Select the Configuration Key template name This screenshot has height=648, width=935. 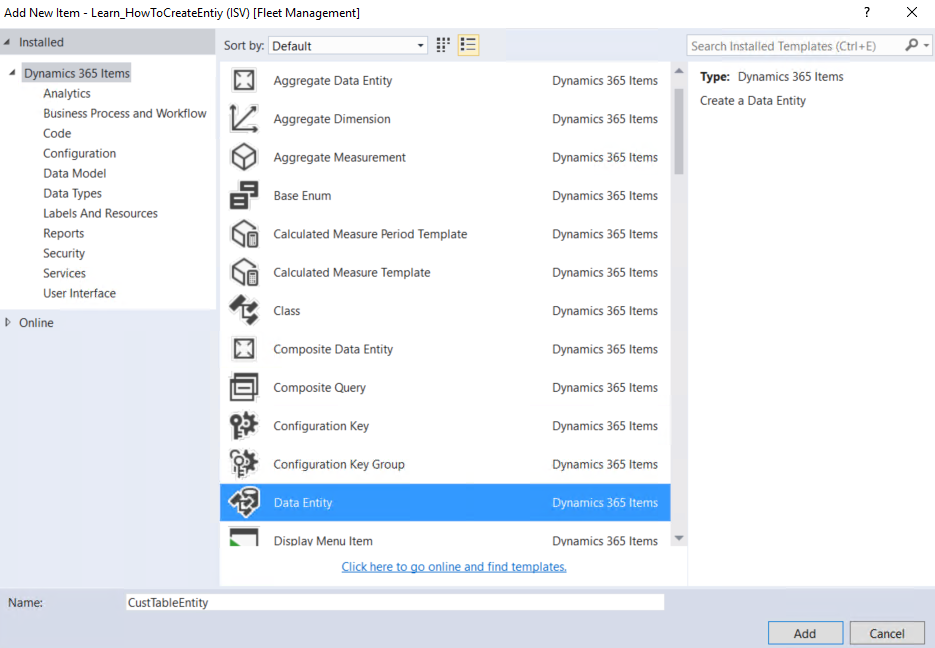pos(321,426)
